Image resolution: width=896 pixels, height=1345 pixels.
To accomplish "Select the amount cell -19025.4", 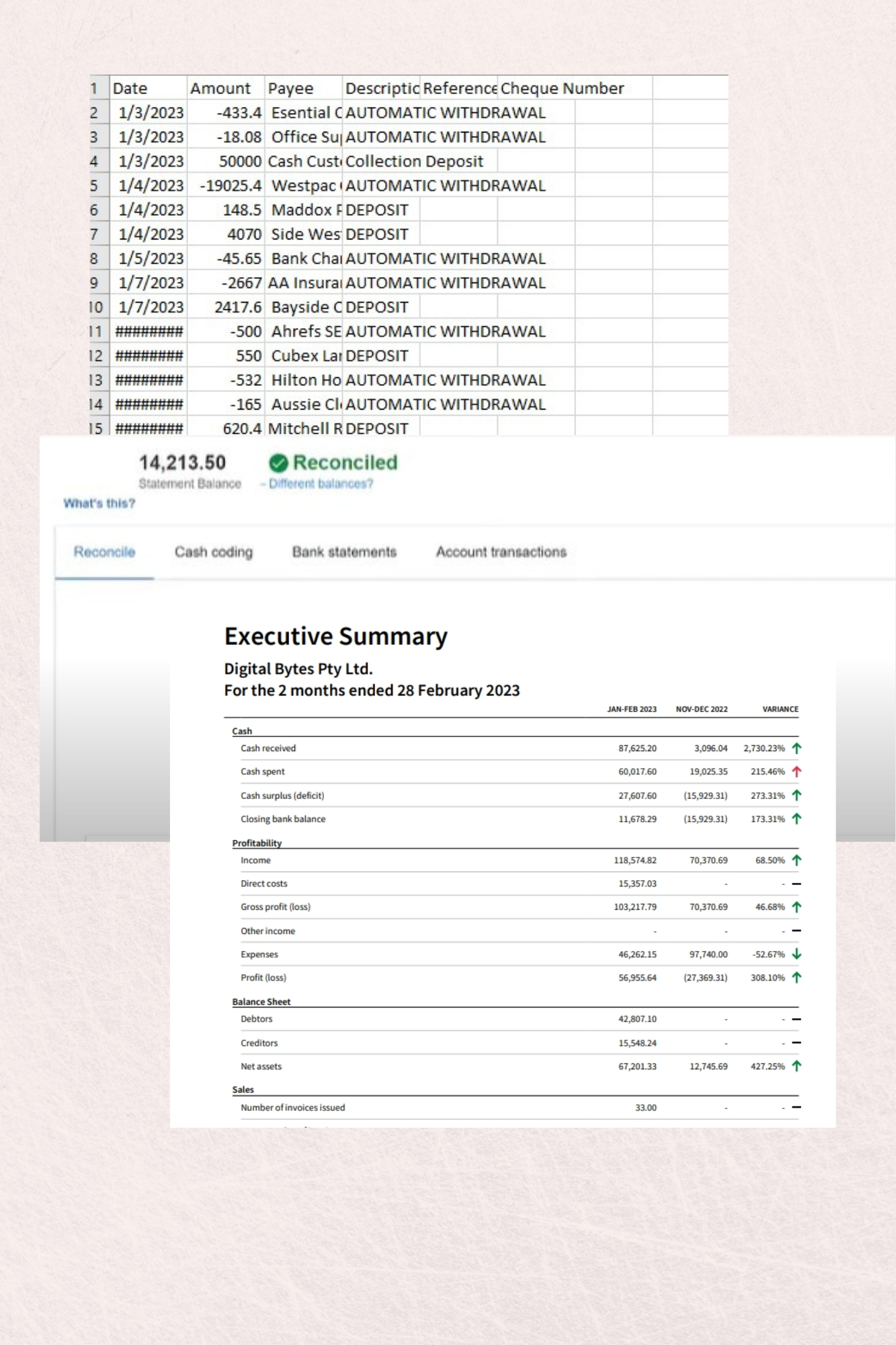I will [x=226, y=186].
